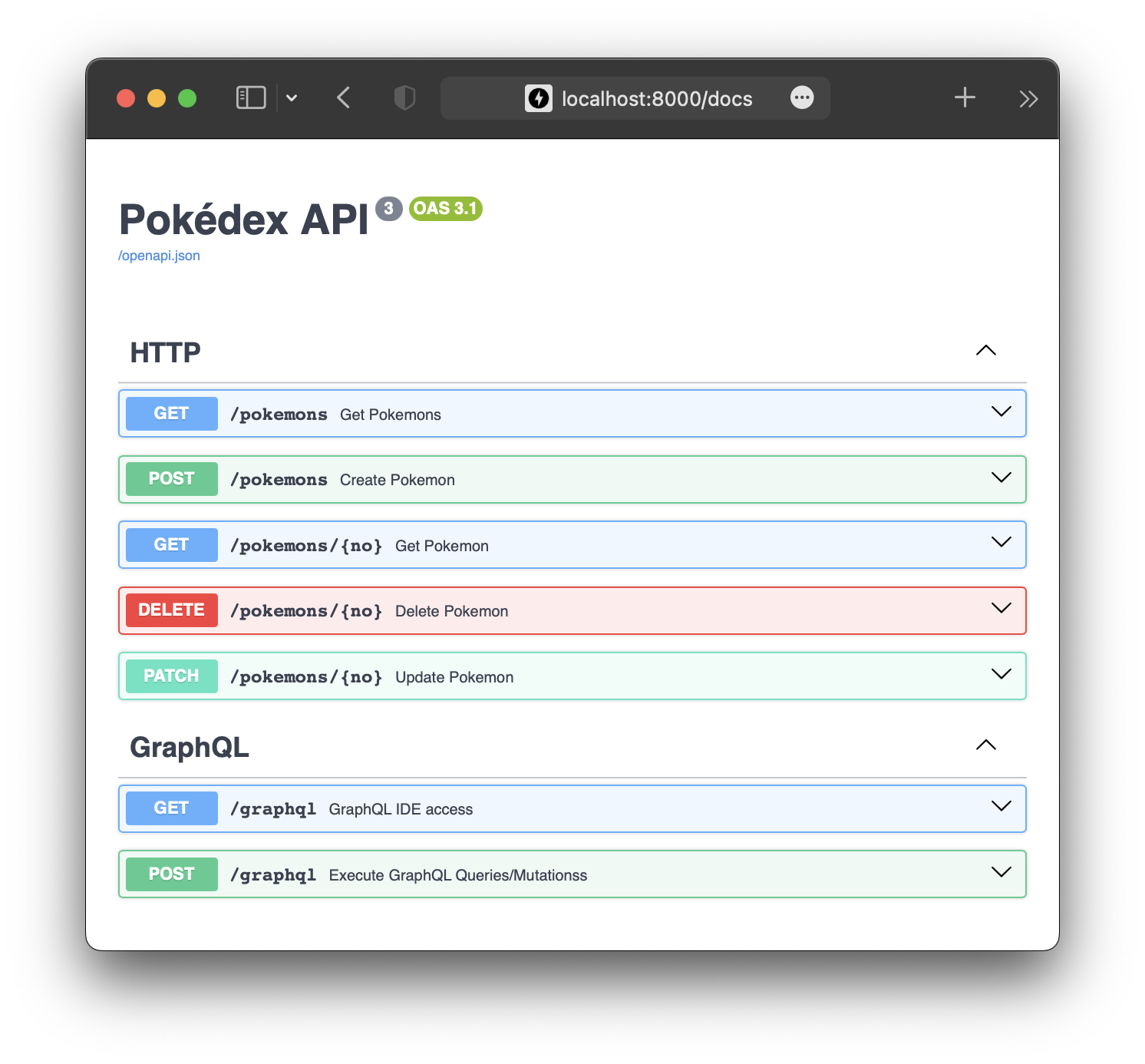Click the Pokédex API title
Viewport: 1145px width, 1064px height.
(244, 220)
